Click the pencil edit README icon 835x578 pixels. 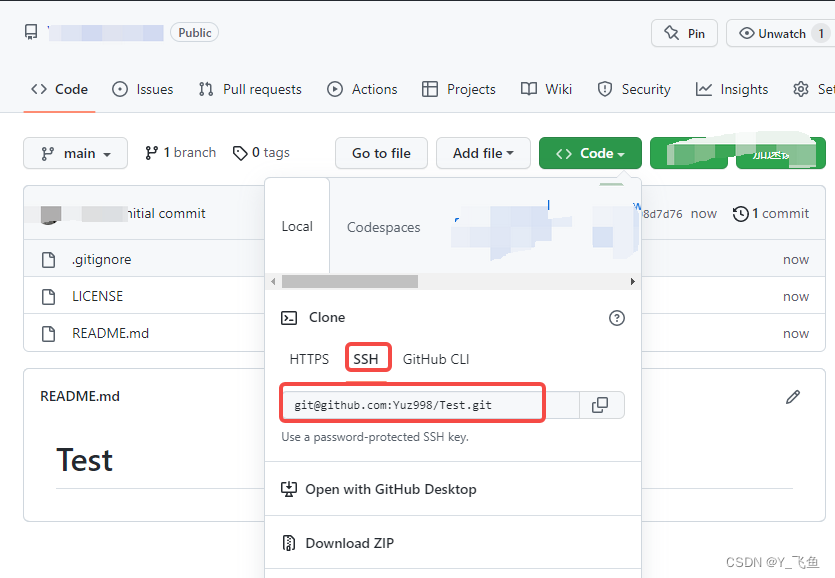(x=793, y=397)
